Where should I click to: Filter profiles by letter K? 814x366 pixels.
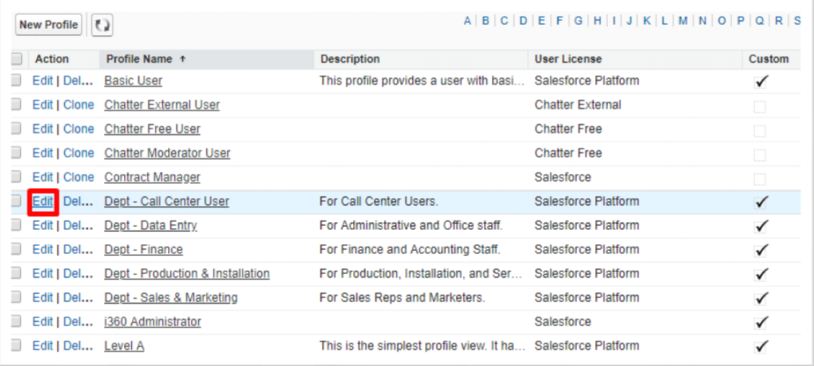pyautogui.click(x=647, y=21)
